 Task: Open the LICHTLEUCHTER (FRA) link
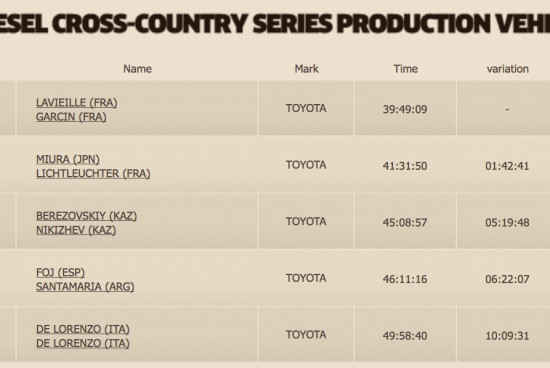coord(93,174)
